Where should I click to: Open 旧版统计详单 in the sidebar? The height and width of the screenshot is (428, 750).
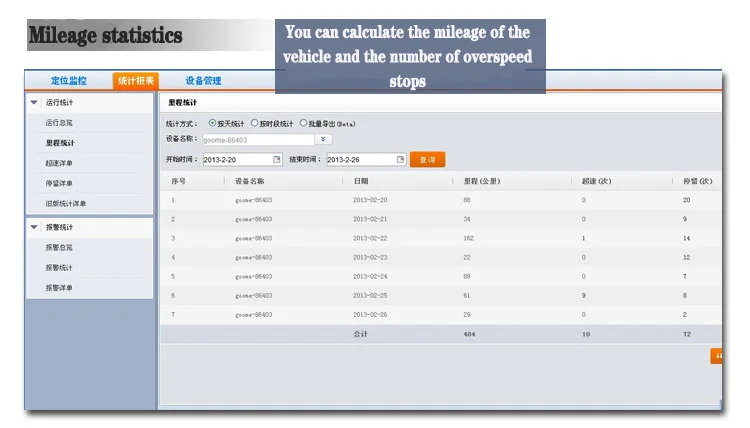click(x=66, y=203)
